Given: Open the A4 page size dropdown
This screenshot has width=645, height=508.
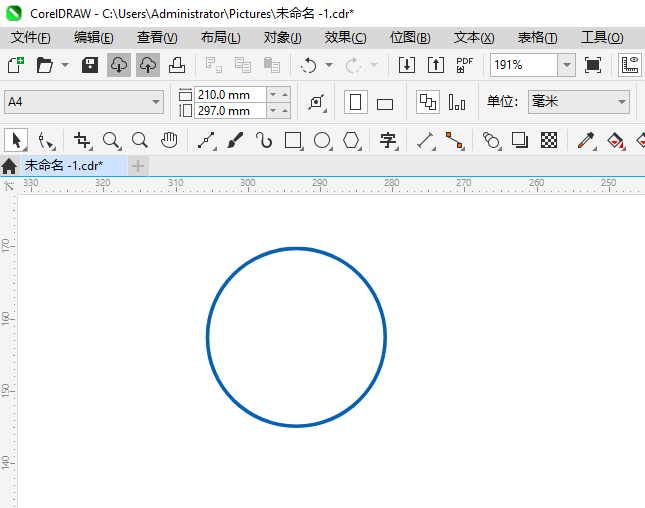Looking at the screenshot, I should click(x=84, y=102).
